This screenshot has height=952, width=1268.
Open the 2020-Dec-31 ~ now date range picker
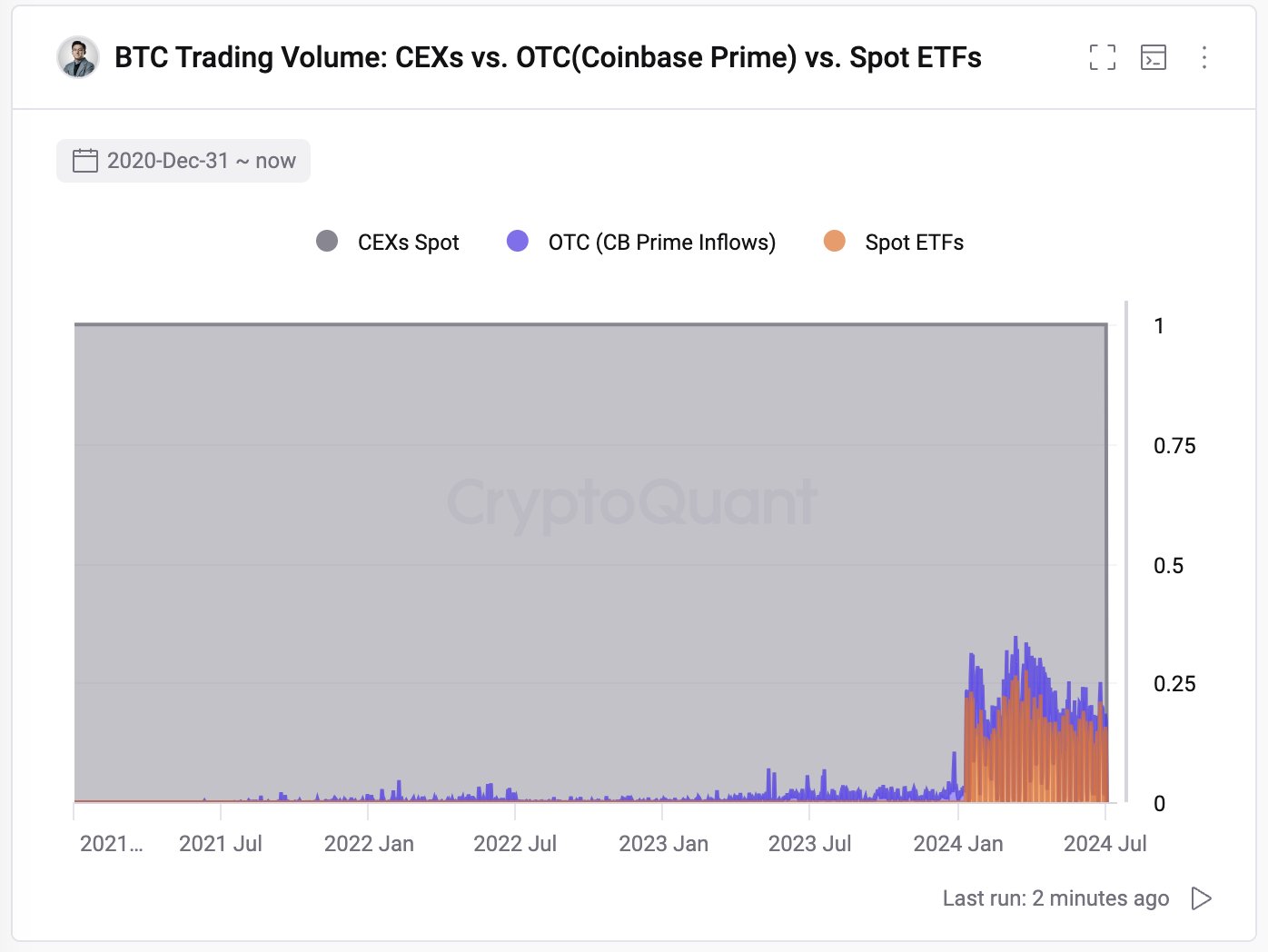(x=183, y=161)
